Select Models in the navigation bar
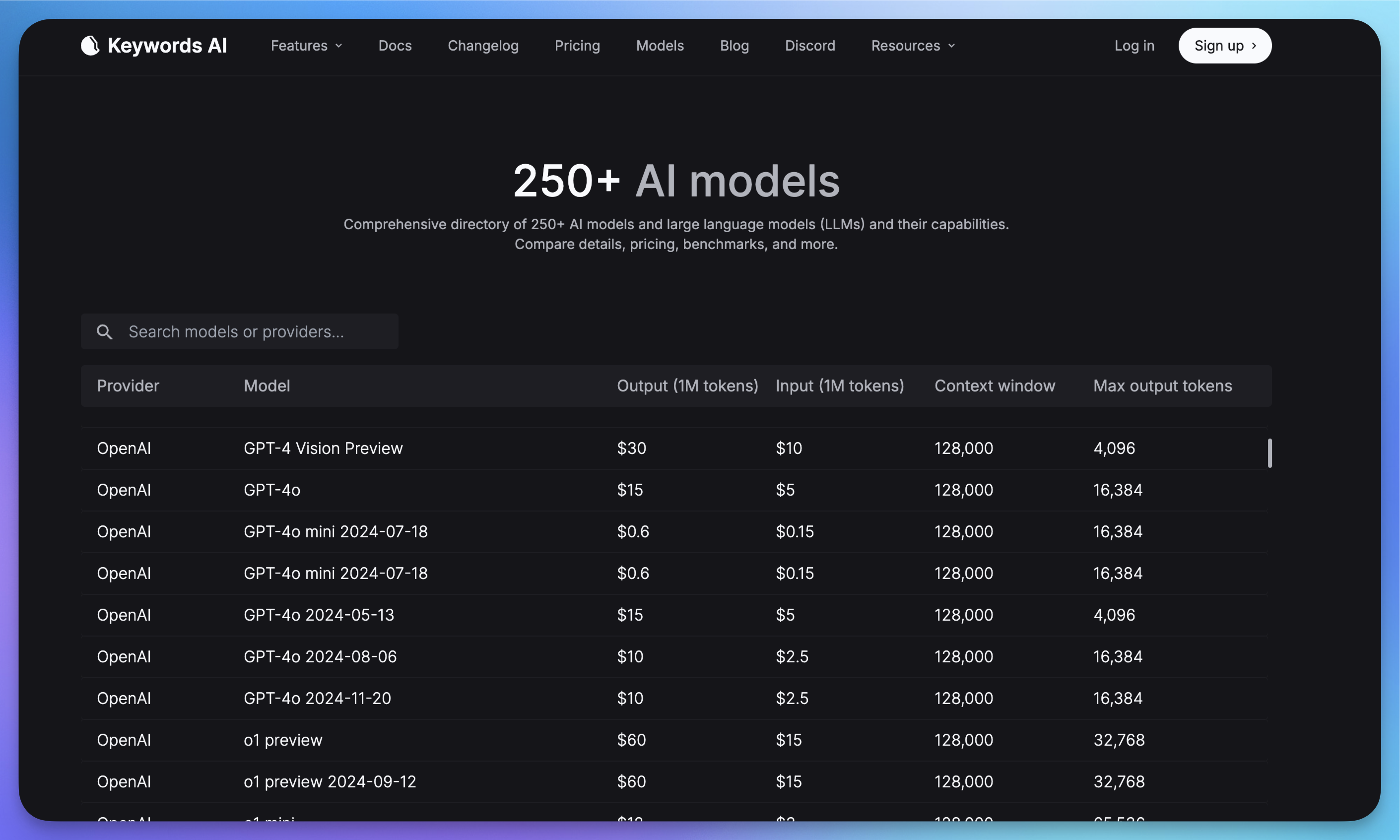Image resolution: width=1400 pixels, height=840 pixels. tap(660, 46)
